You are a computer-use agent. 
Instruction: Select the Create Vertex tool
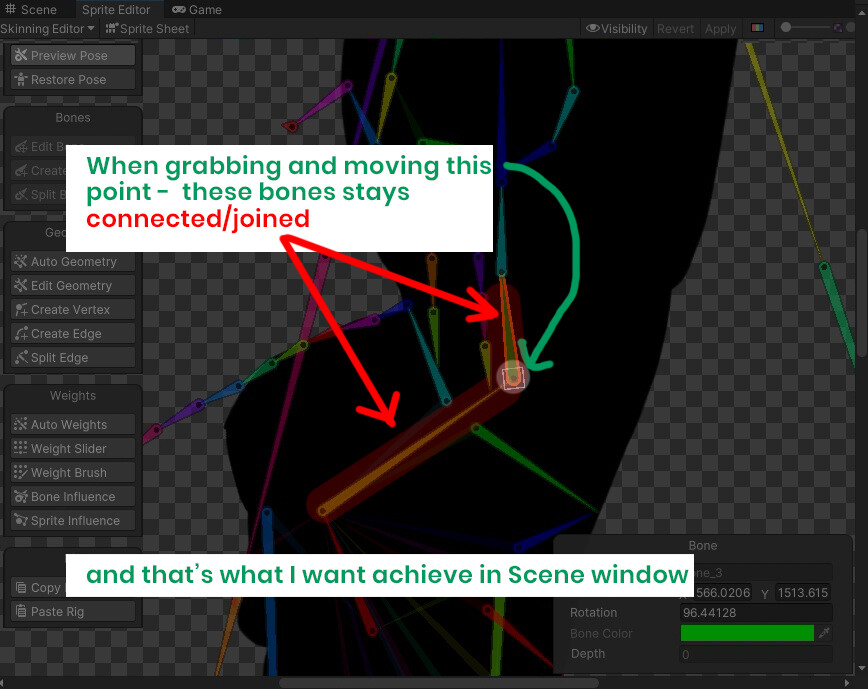tap(71, 309)
